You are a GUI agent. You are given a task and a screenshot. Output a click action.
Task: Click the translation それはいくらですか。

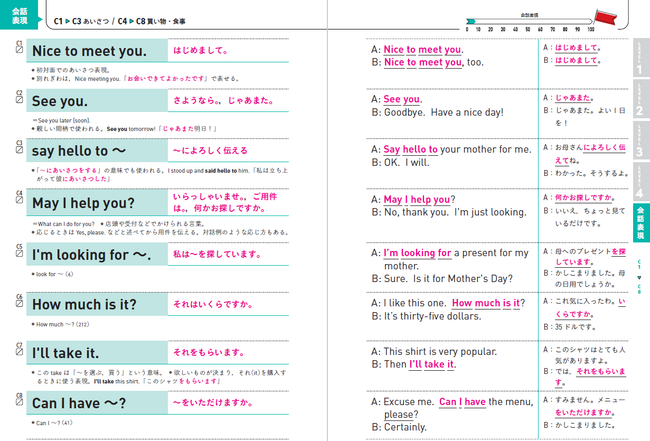213,304
